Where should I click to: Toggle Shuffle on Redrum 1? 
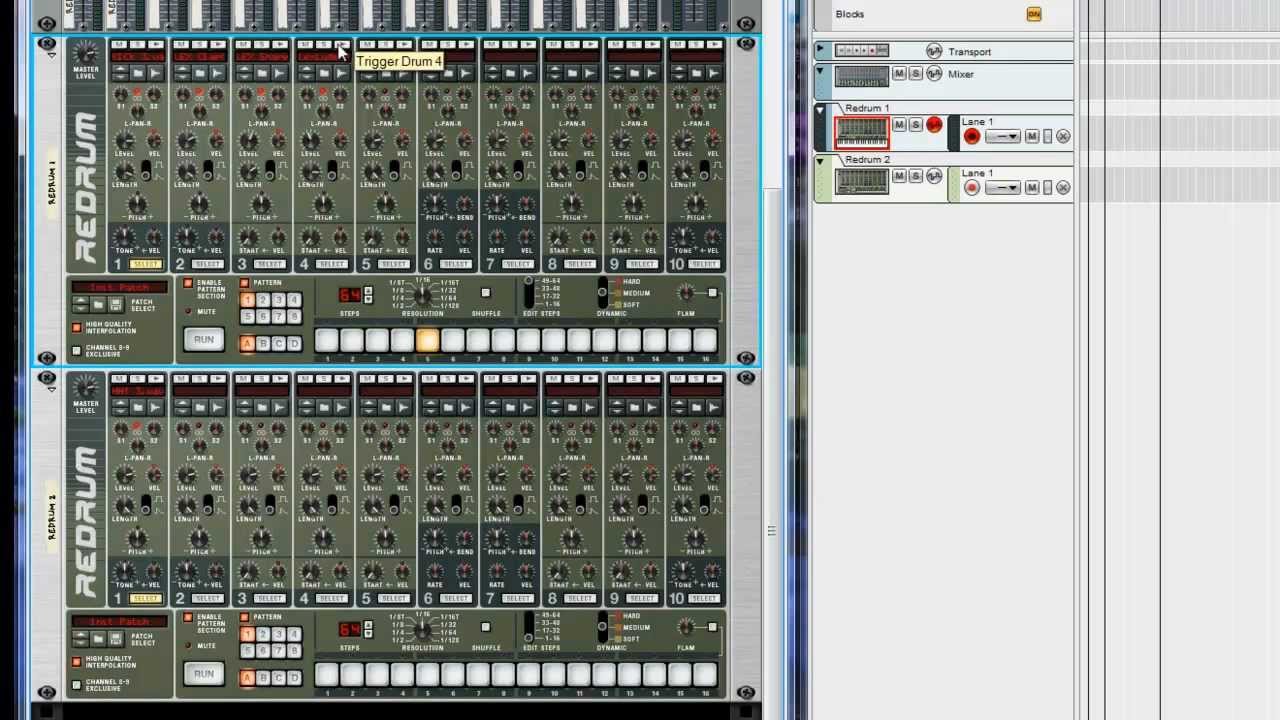click(486, 293)
